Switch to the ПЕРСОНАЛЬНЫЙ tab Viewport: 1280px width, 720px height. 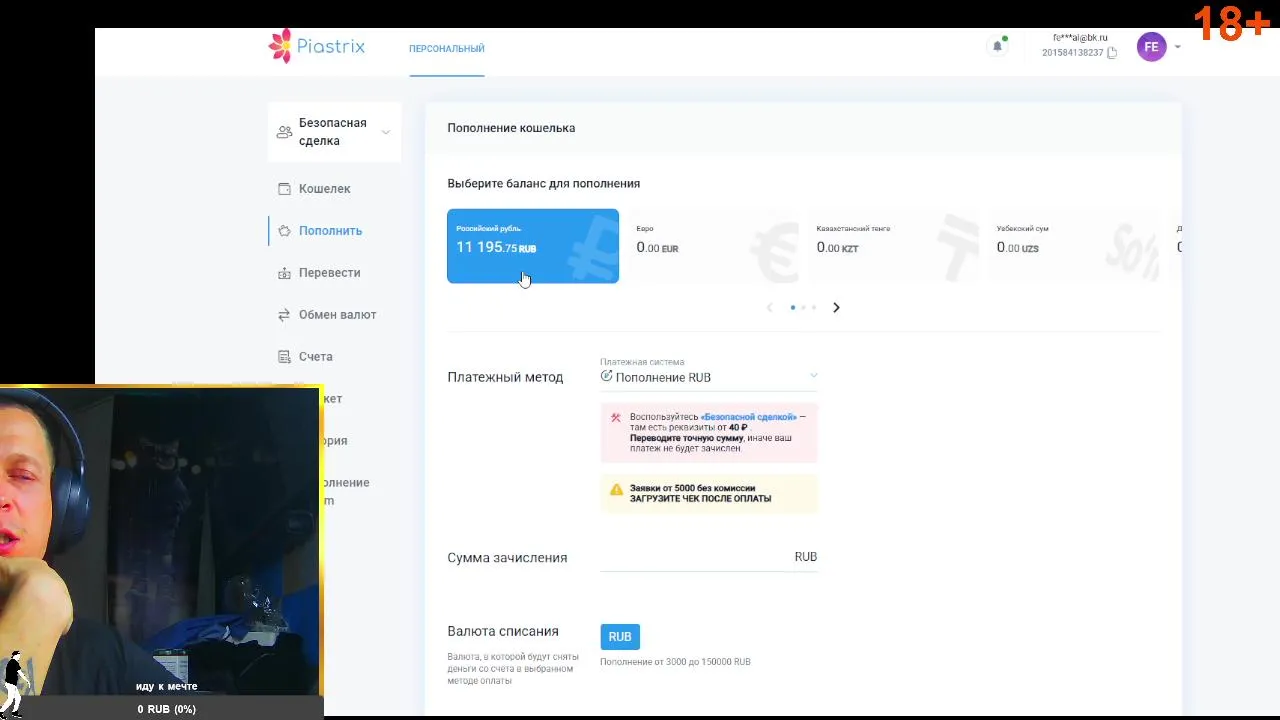point(446,49)
